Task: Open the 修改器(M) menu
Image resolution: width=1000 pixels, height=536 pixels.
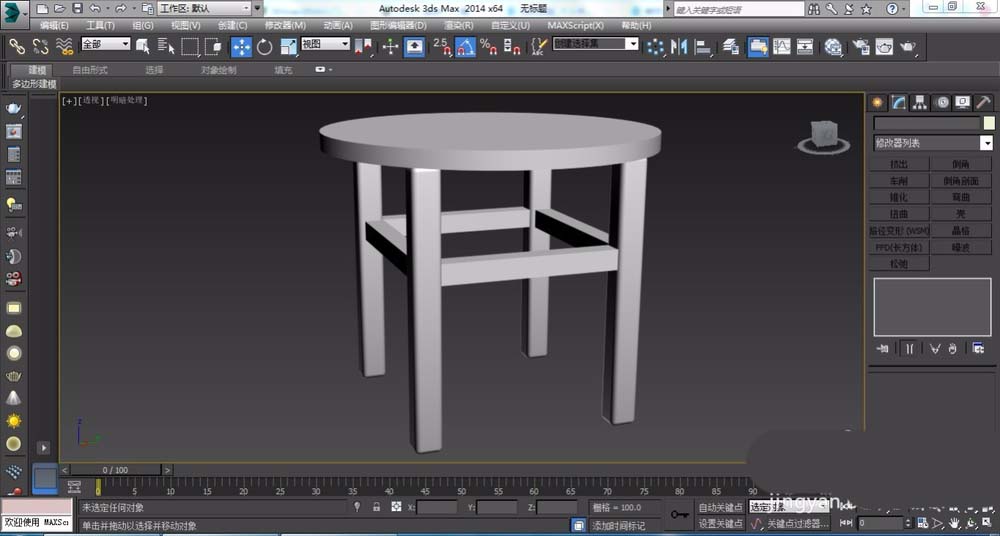Action: point(285,26)
